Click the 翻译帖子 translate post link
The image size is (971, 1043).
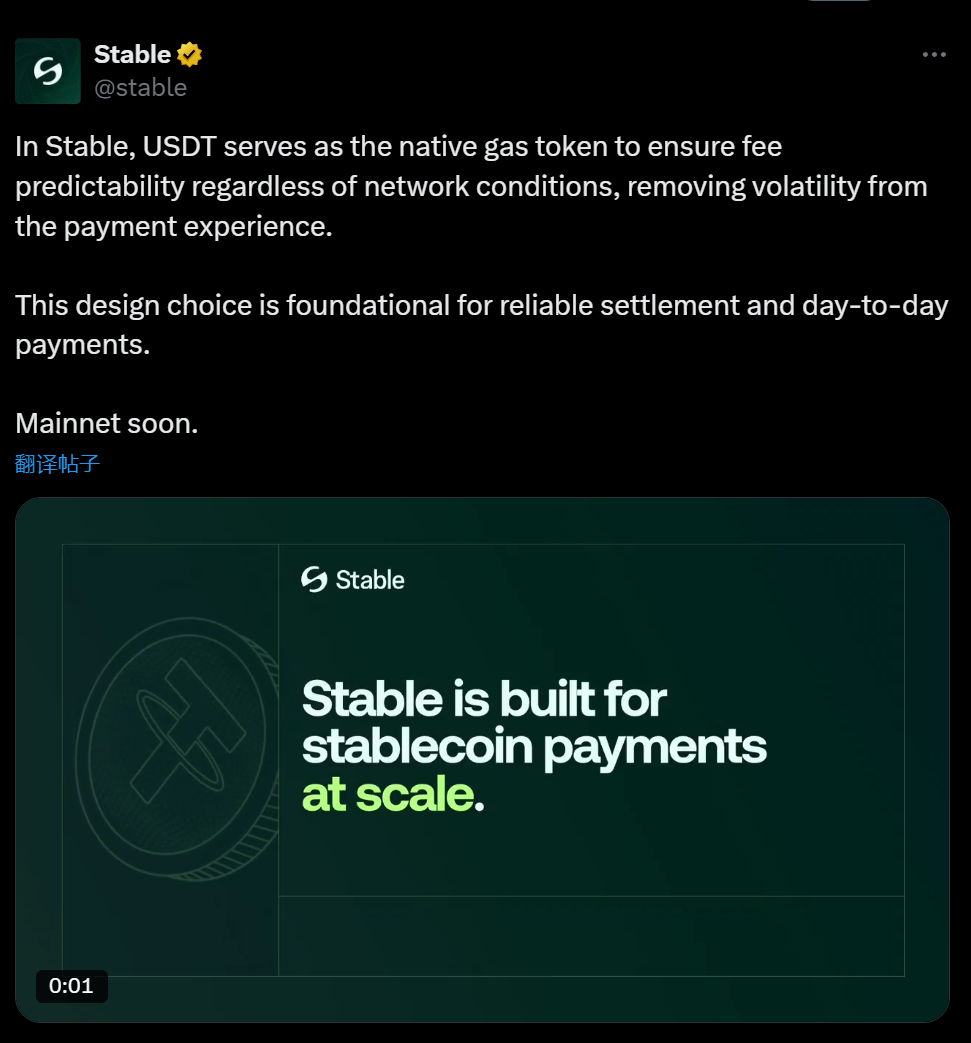pos(58,464)
